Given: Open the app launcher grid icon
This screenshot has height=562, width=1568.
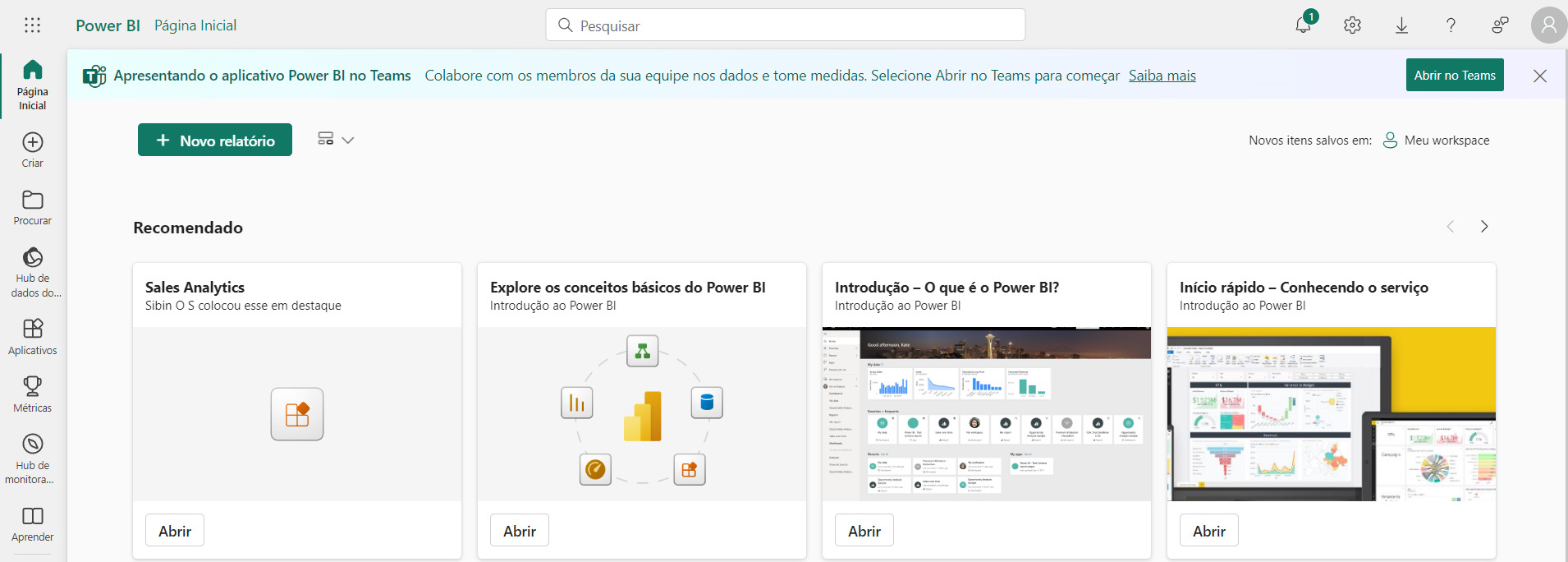Looking at the screenshot, I should tap(32, 25).
